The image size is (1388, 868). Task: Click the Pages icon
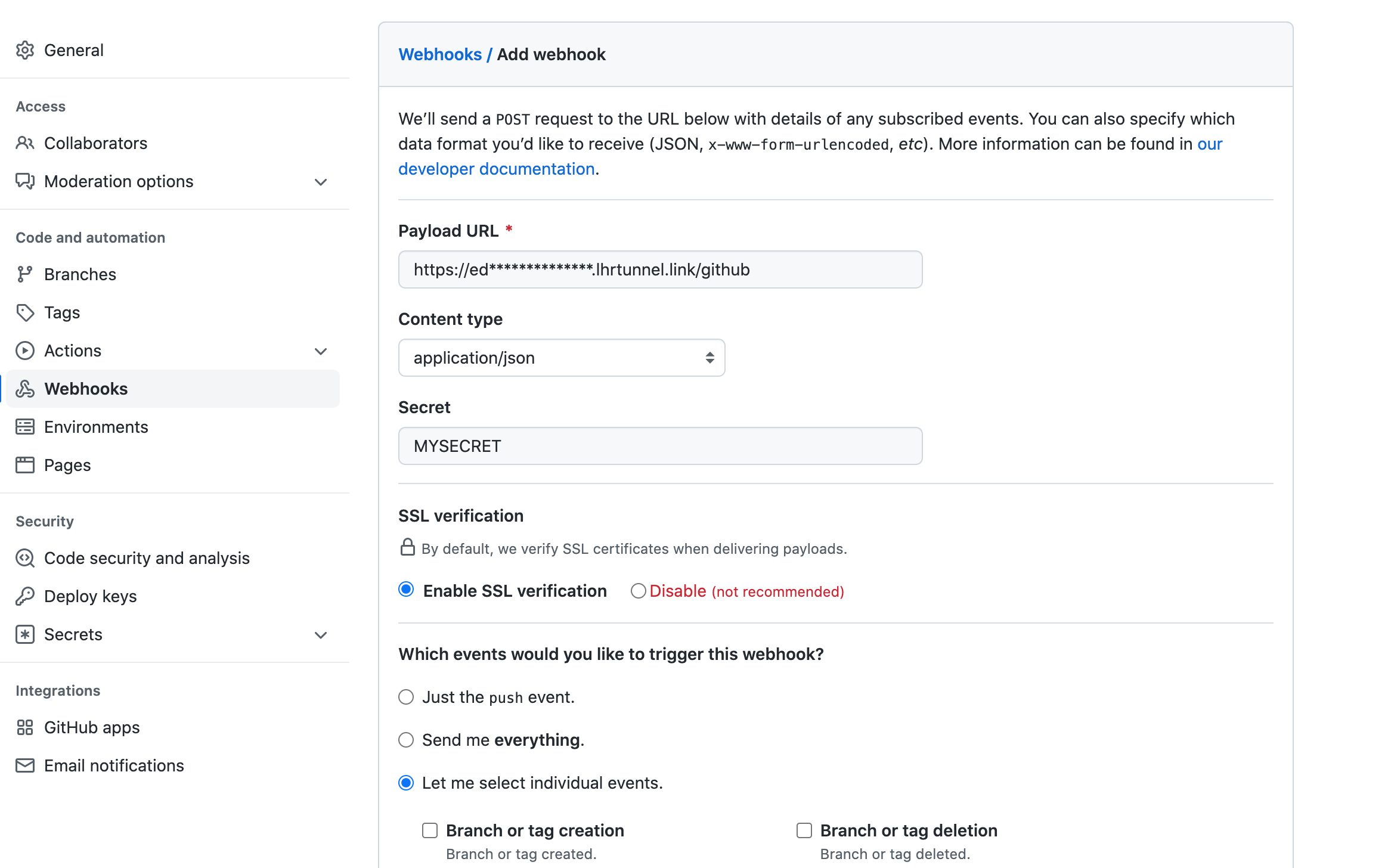(26, 465)
